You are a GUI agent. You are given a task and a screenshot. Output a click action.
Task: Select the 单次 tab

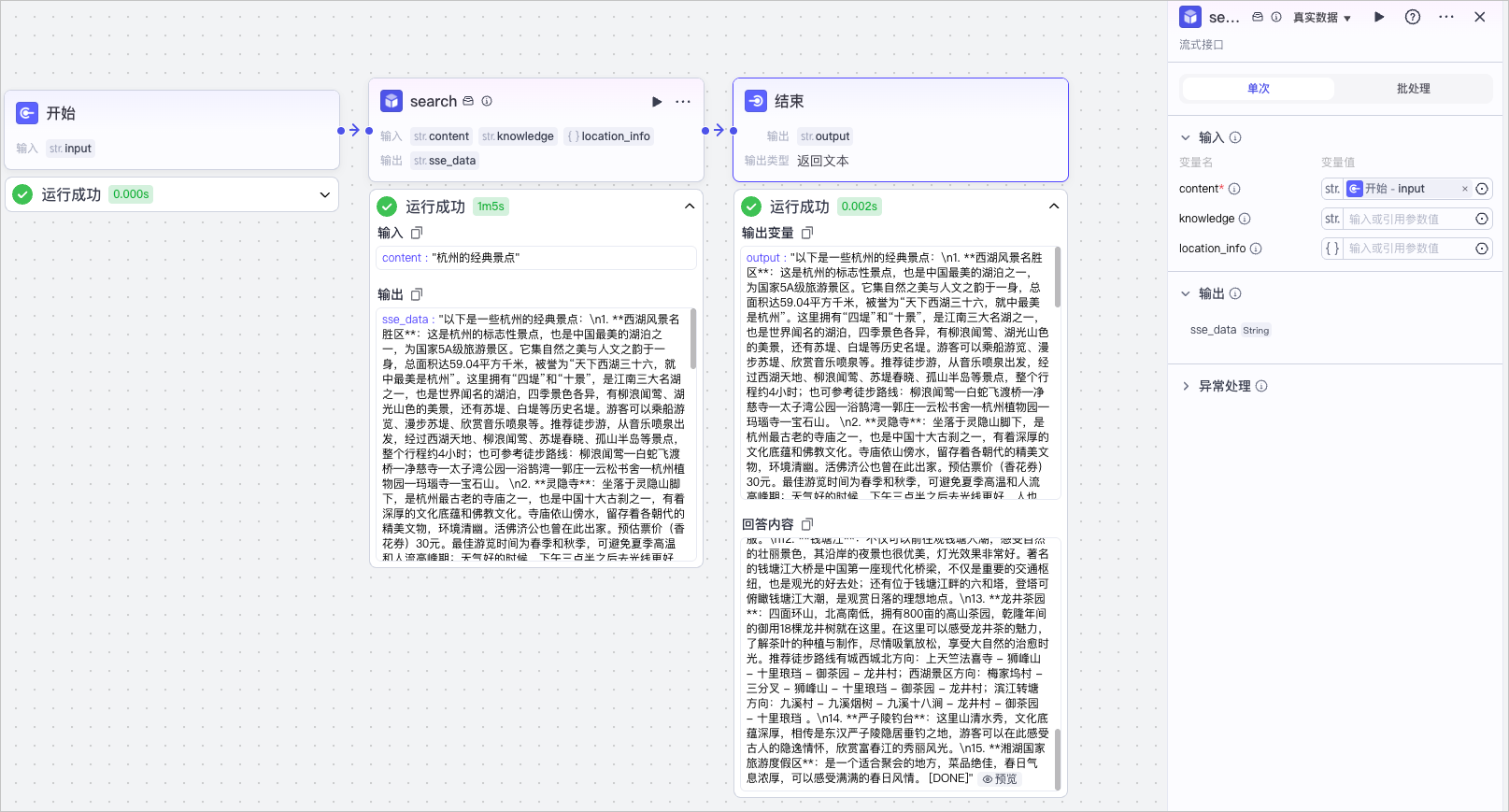pos(1259,89)
